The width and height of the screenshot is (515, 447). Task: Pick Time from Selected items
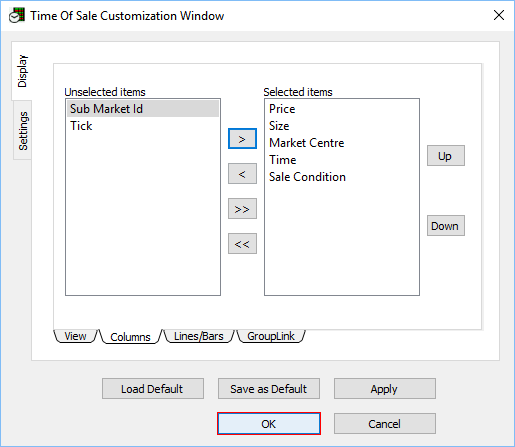point(283,160)
